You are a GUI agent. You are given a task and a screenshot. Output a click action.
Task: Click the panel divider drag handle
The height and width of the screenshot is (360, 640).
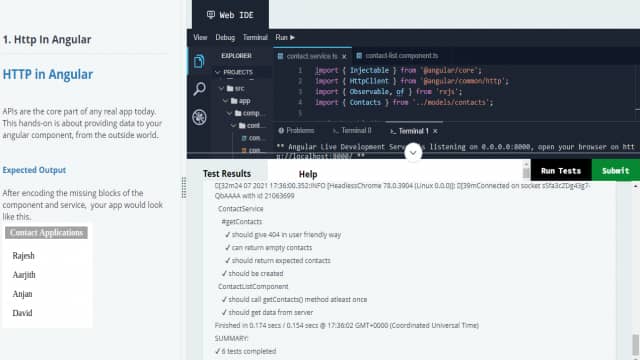184,187
